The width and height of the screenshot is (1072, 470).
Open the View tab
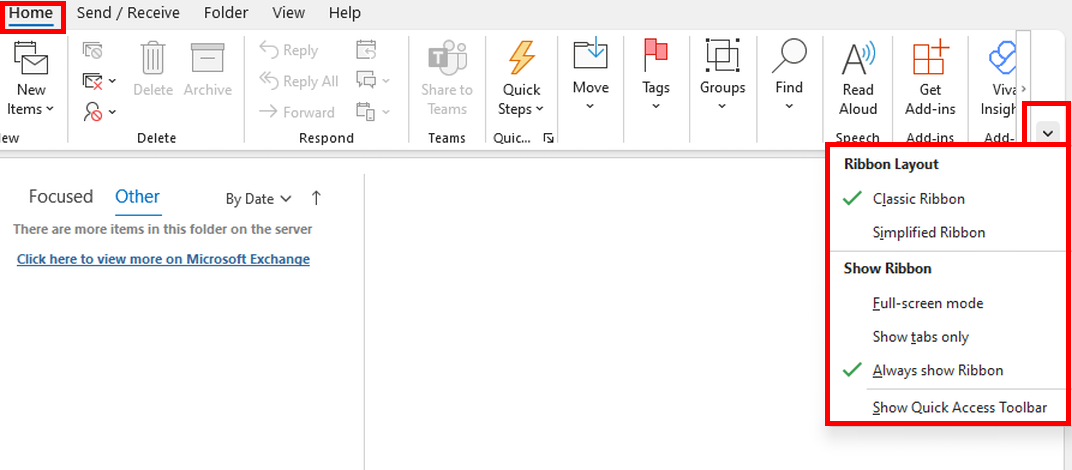[x=289, y=13]
